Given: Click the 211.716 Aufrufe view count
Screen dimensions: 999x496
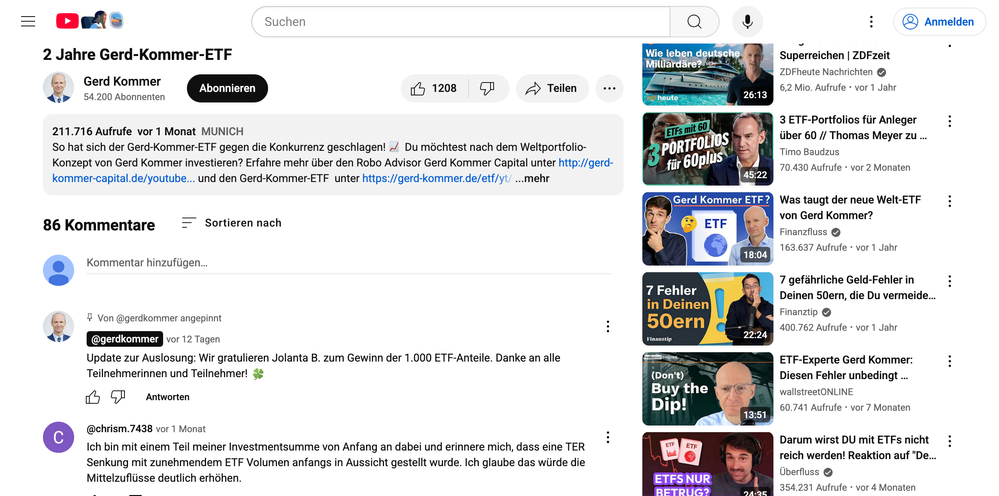Looking at the screenshot, I should pos(92,132).
